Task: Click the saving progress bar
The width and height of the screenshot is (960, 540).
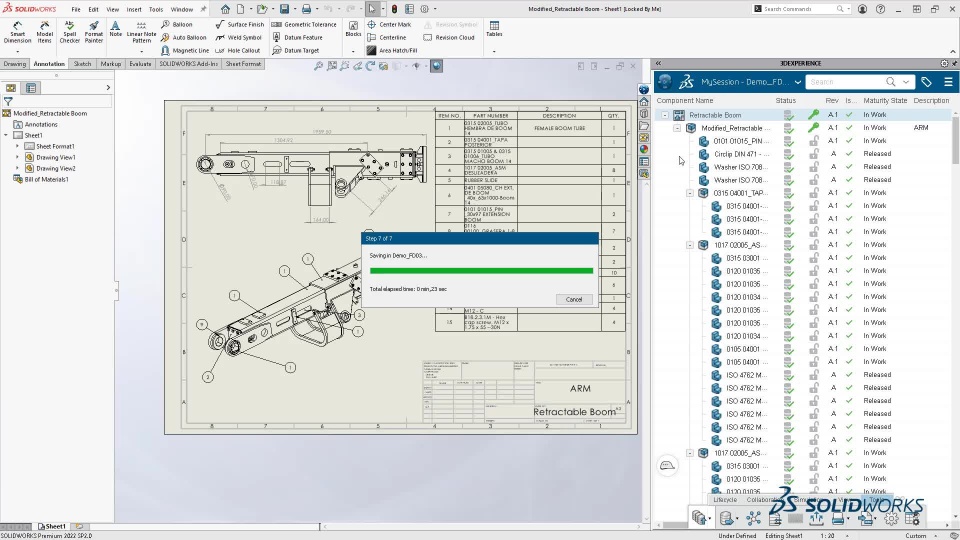Action: click(x=481, y=271)
